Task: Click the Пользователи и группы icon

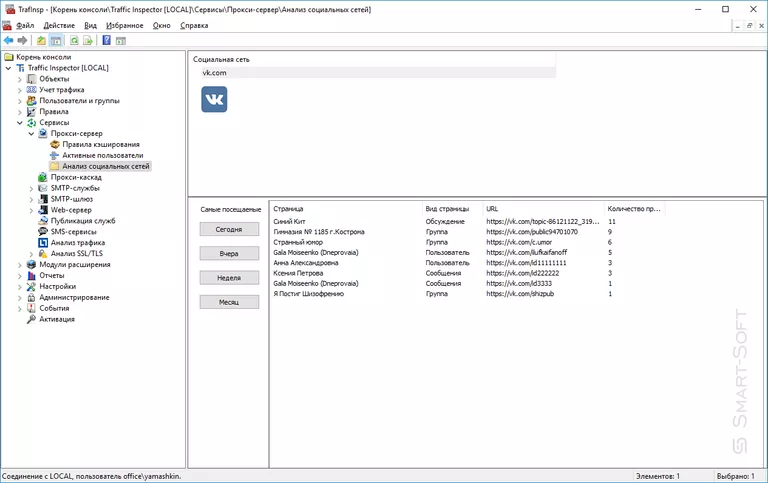Action: point(31,100)
